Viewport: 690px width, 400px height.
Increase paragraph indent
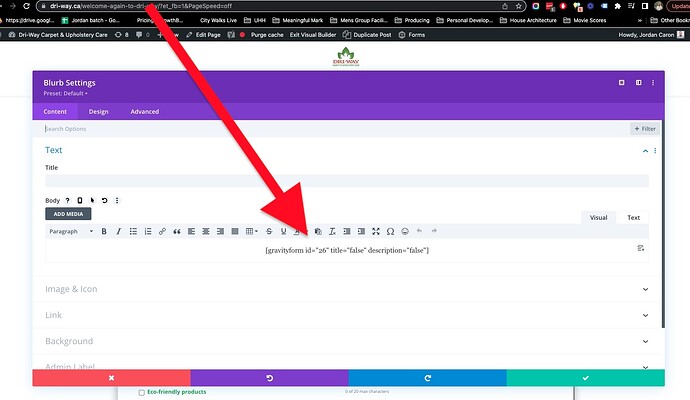point(361,231)
